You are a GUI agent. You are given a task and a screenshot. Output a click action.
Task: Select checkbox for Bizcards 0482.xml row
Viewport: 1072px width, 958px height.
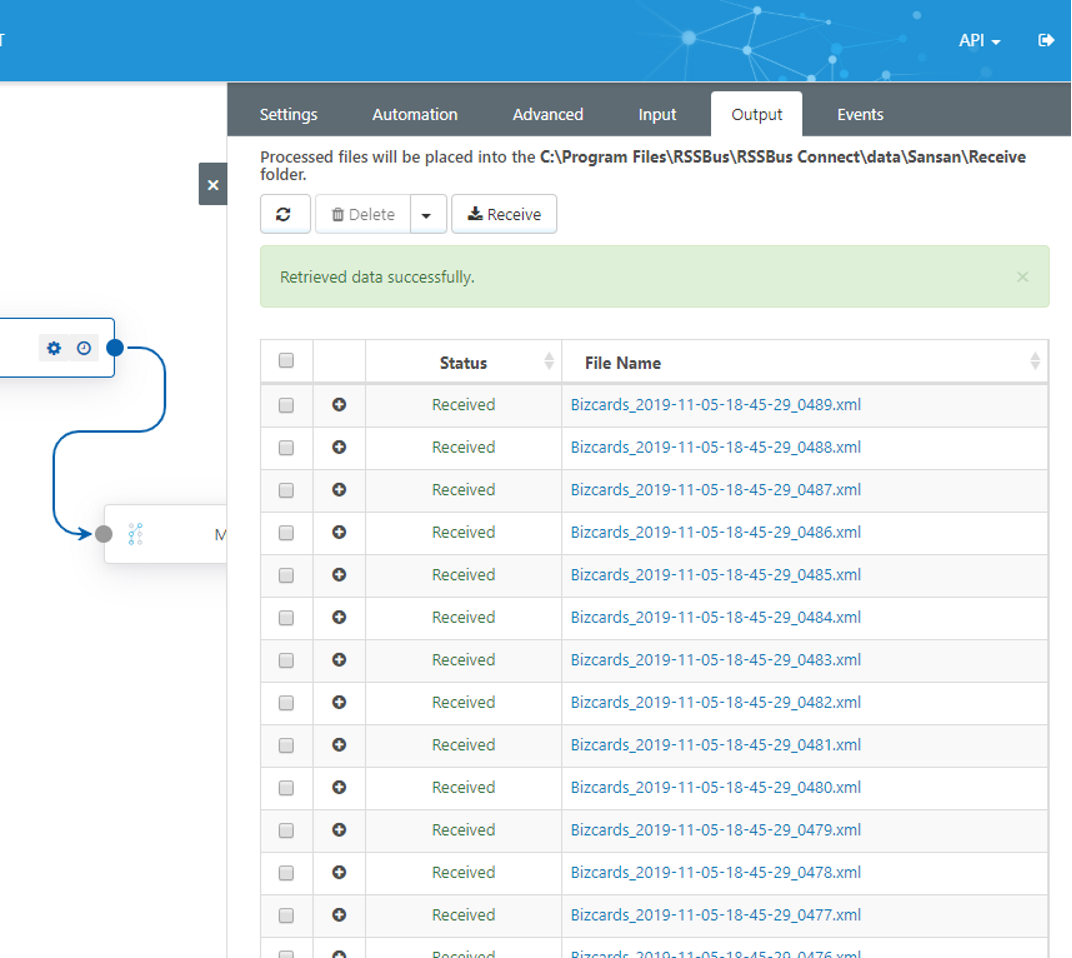[x=286, y=703]
